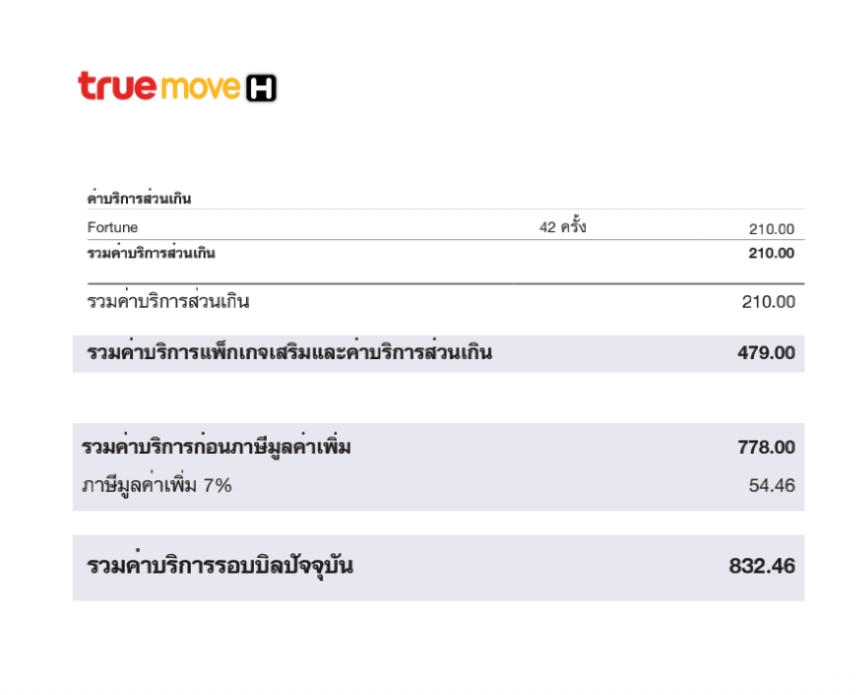
Task: Click the 778.00 pre-VAT amount
Action: pyautogui.click(x=766, y=447)
